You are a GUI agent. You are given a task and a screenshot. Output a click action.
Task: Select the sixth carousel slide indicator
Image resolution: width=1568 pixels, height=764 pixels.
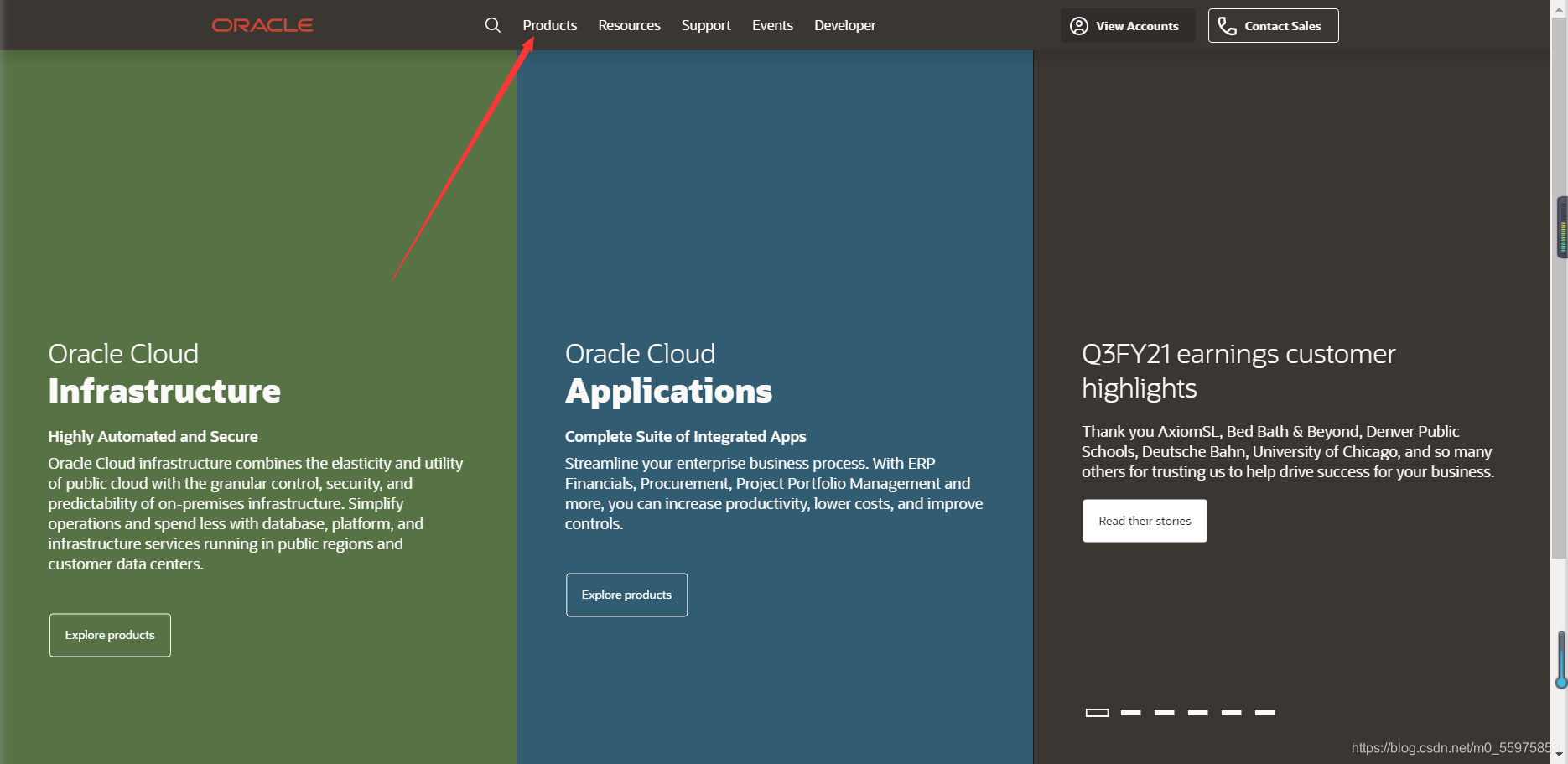[x=1264, y=713]
